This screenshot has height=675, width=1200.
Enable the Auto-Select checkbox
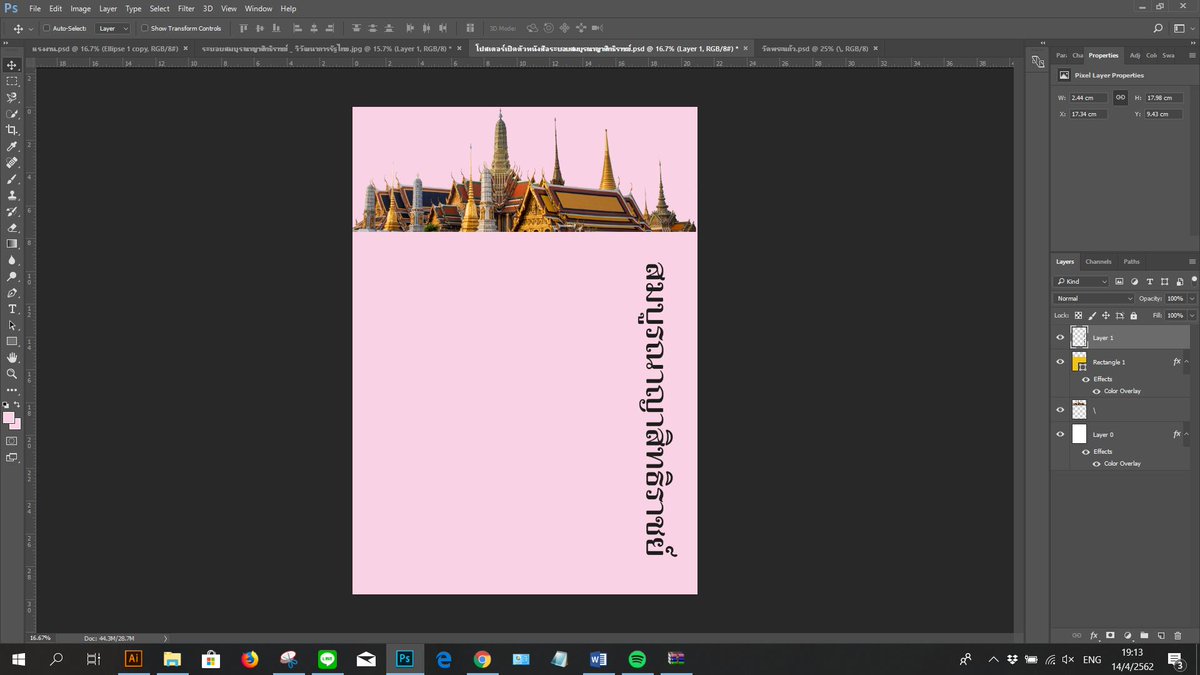pos(46,28)
